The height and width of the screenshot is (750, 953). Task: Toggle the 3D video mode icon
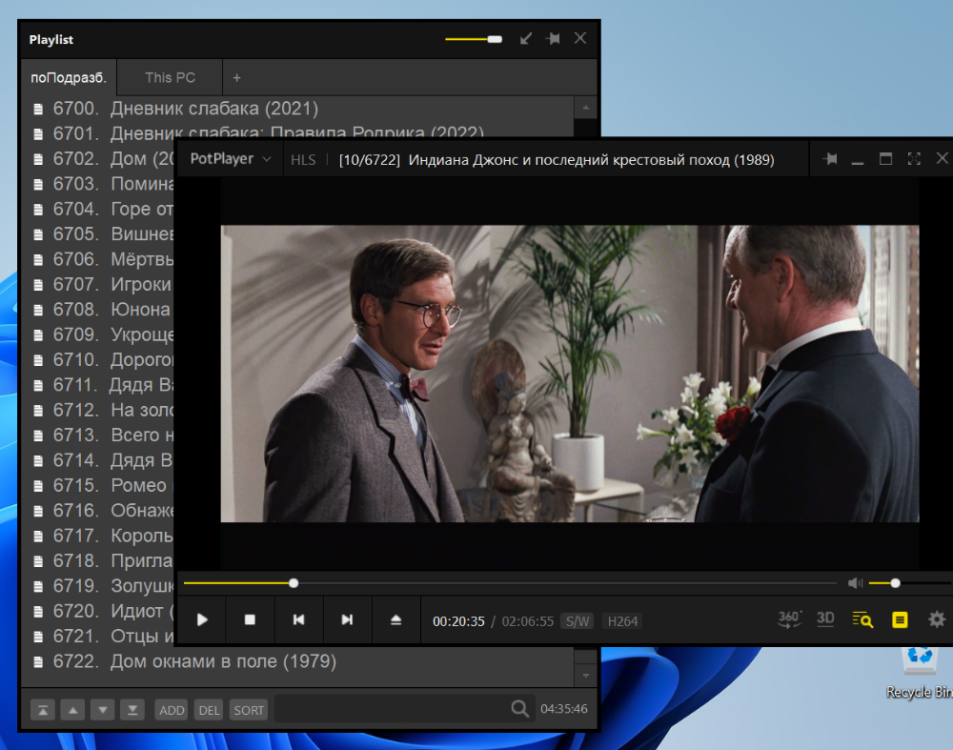click(x=825, y=619)
